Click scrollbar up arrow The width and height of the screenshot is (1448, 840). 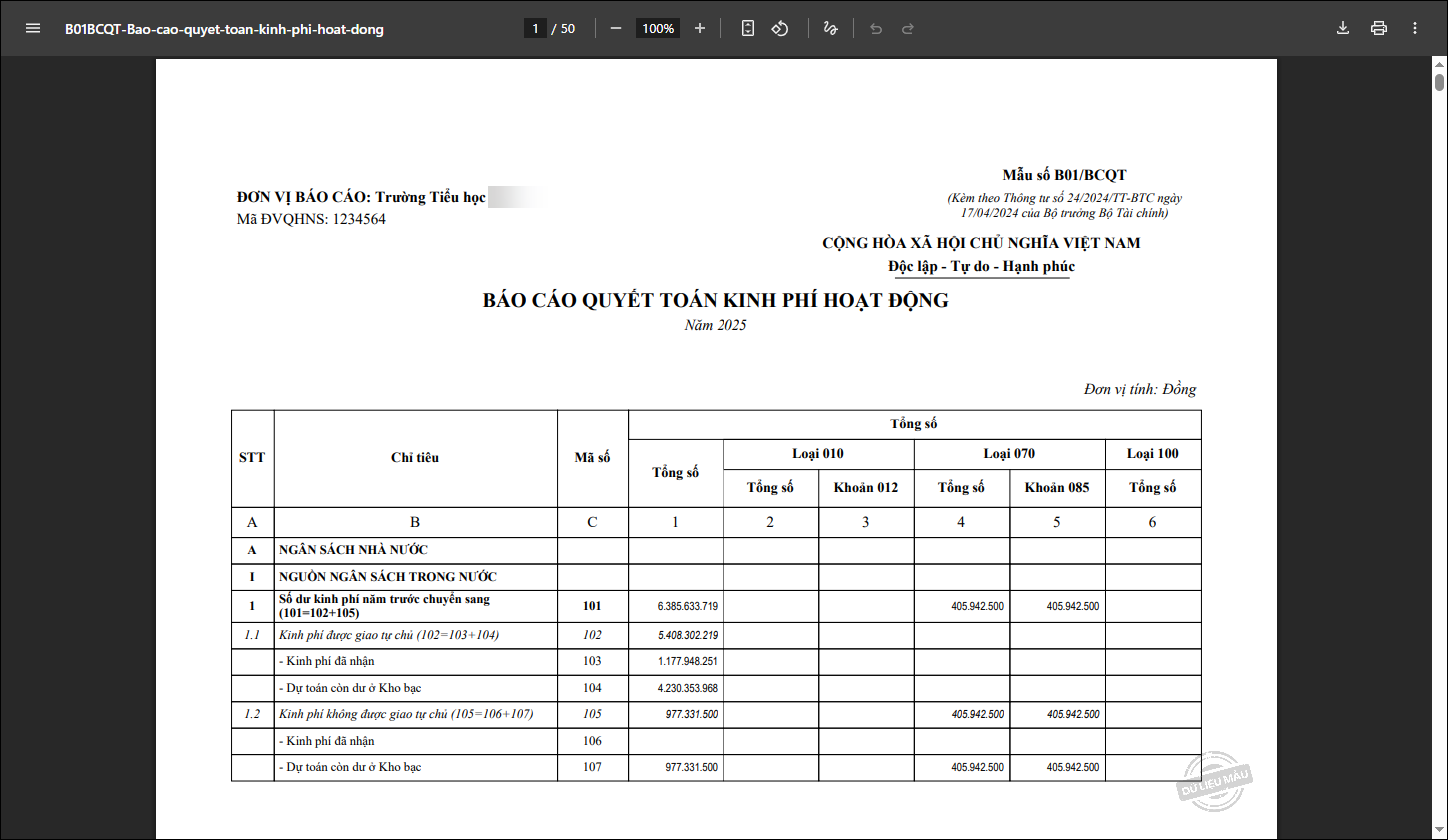pyautogui.click(x=1439, y=65)
